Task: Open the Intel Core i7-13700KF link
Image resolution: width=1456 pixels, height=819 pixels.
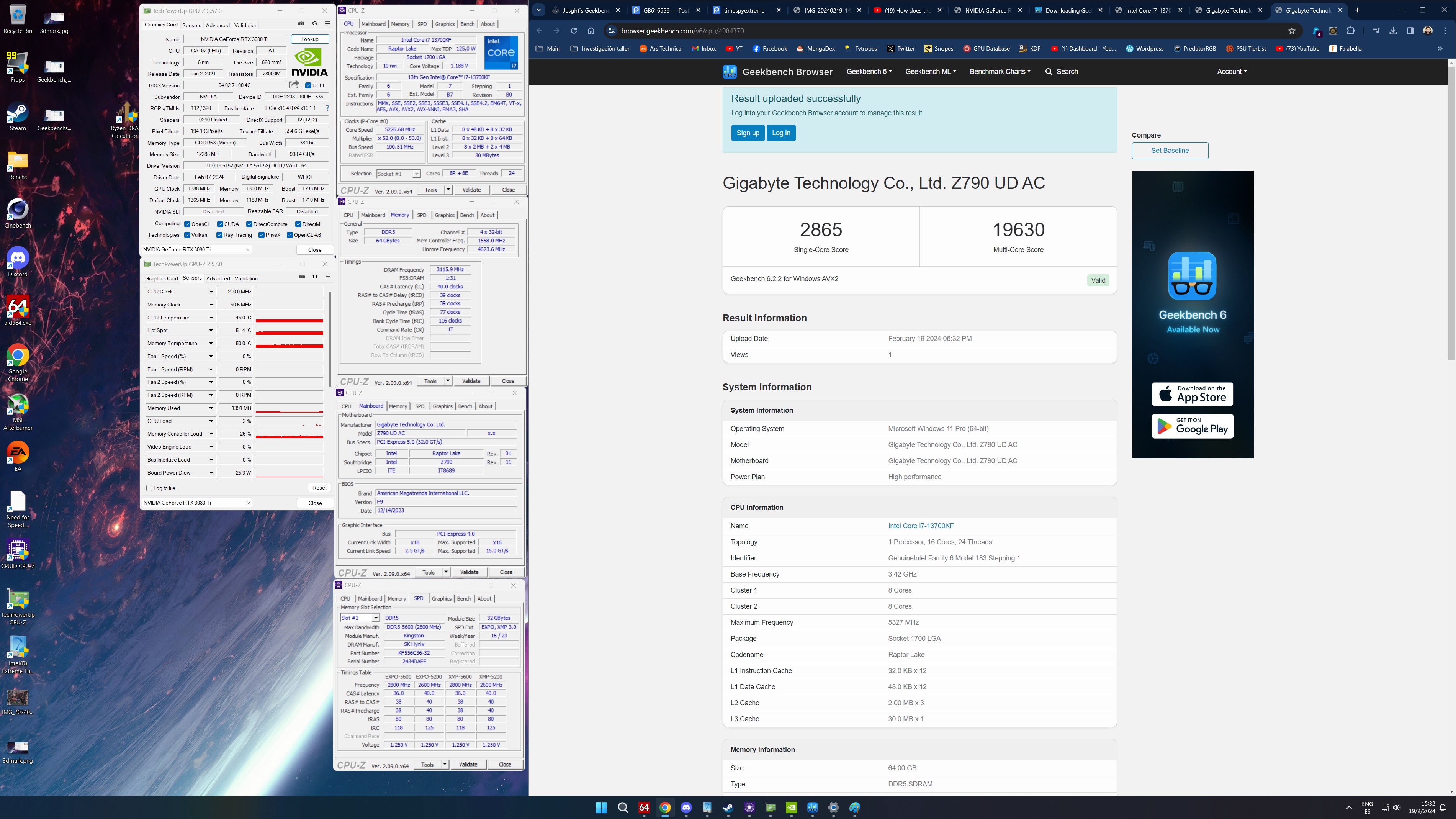Action: [x=921, y=526]
